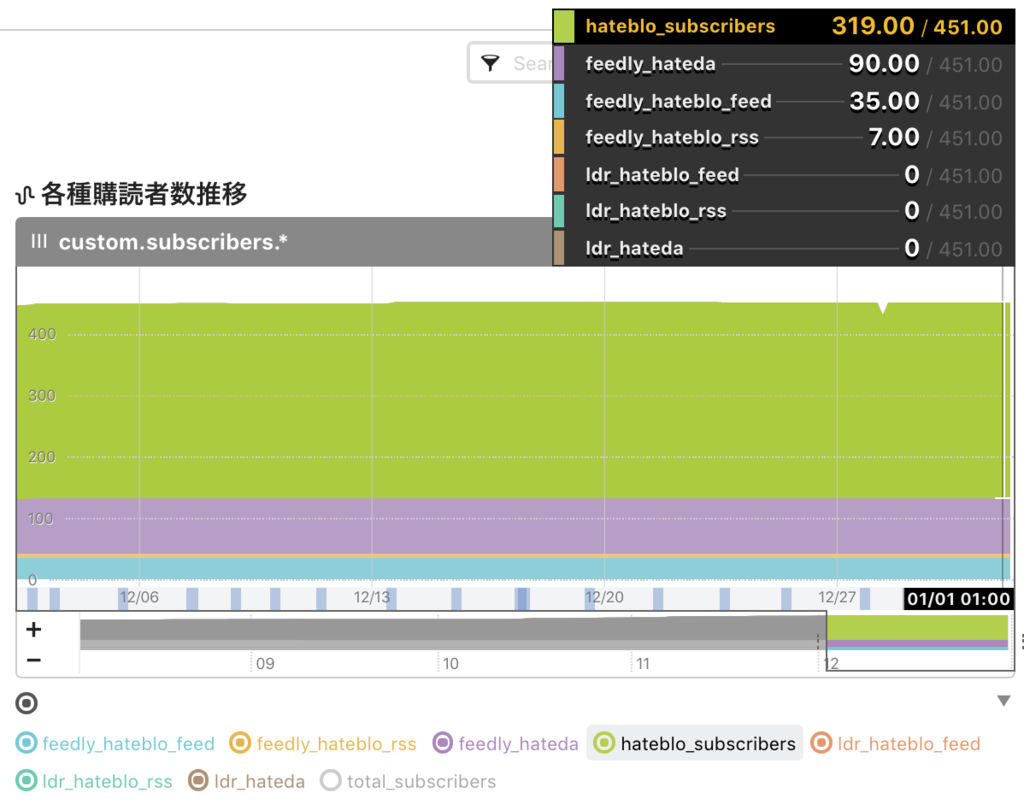The image size is (1024, 810).
Task: Click the white dip marker near 12/27
Action: tap(883, 308)
